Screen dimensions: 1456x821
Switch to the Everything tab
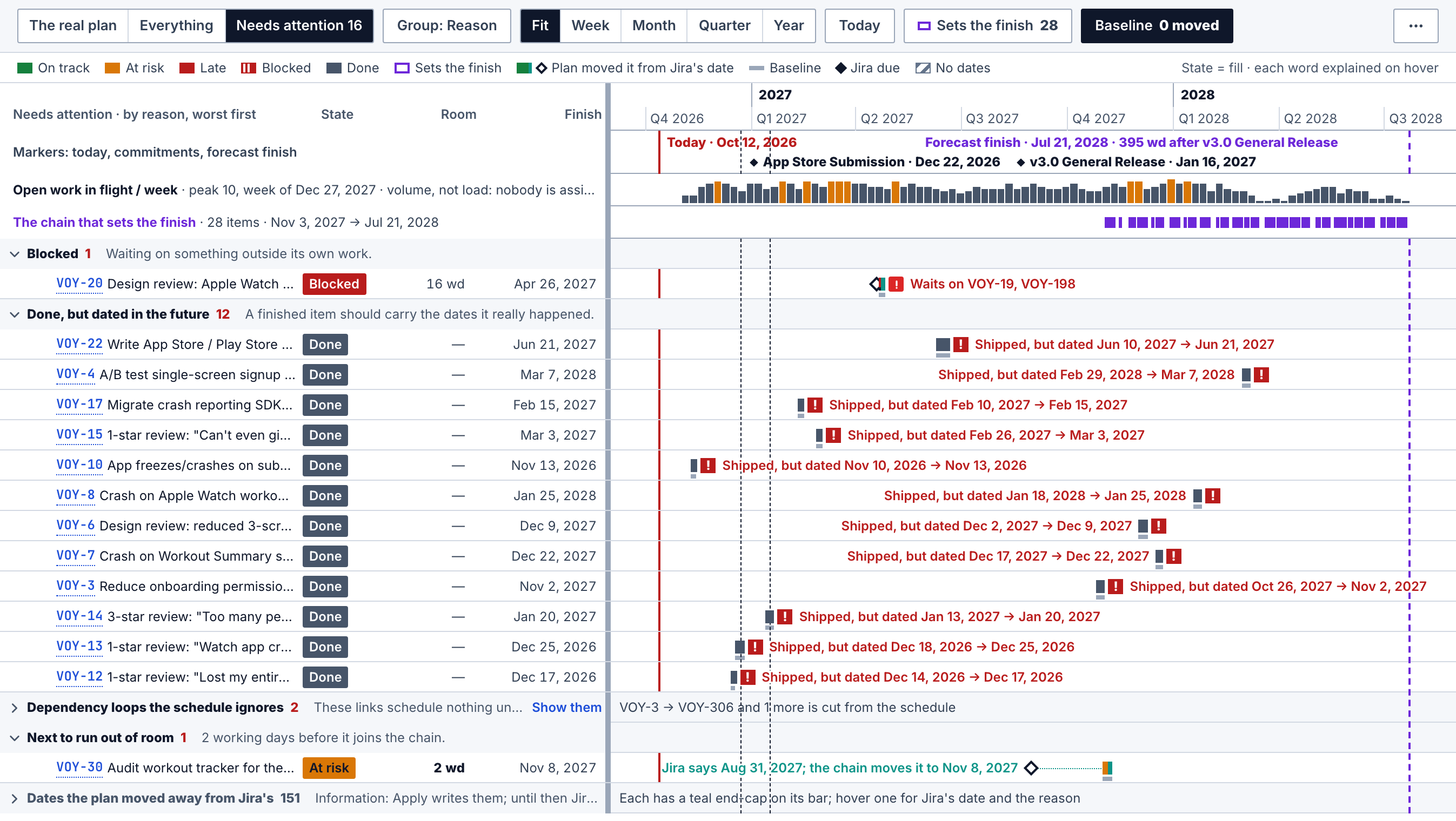pyautogui.click(x=176, y=25)
